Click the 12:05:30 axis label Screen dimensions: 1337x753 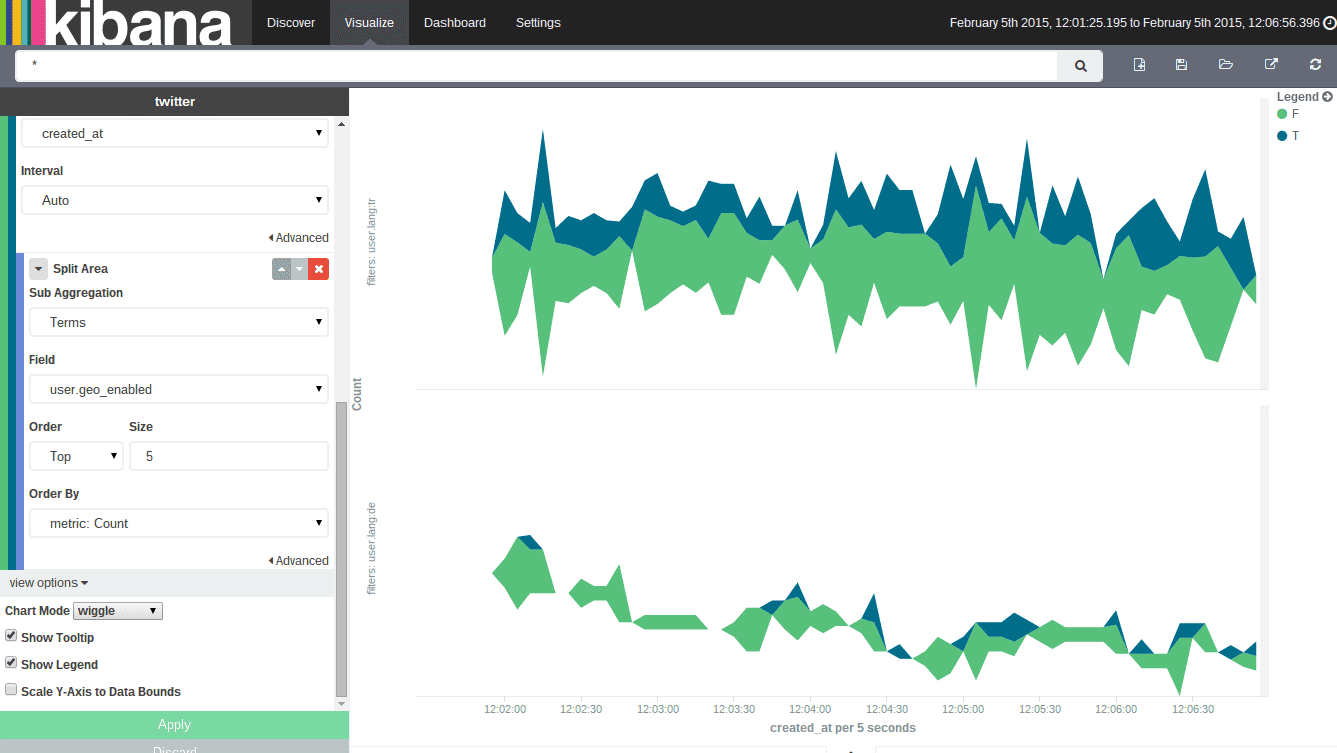click(1040, 709)
